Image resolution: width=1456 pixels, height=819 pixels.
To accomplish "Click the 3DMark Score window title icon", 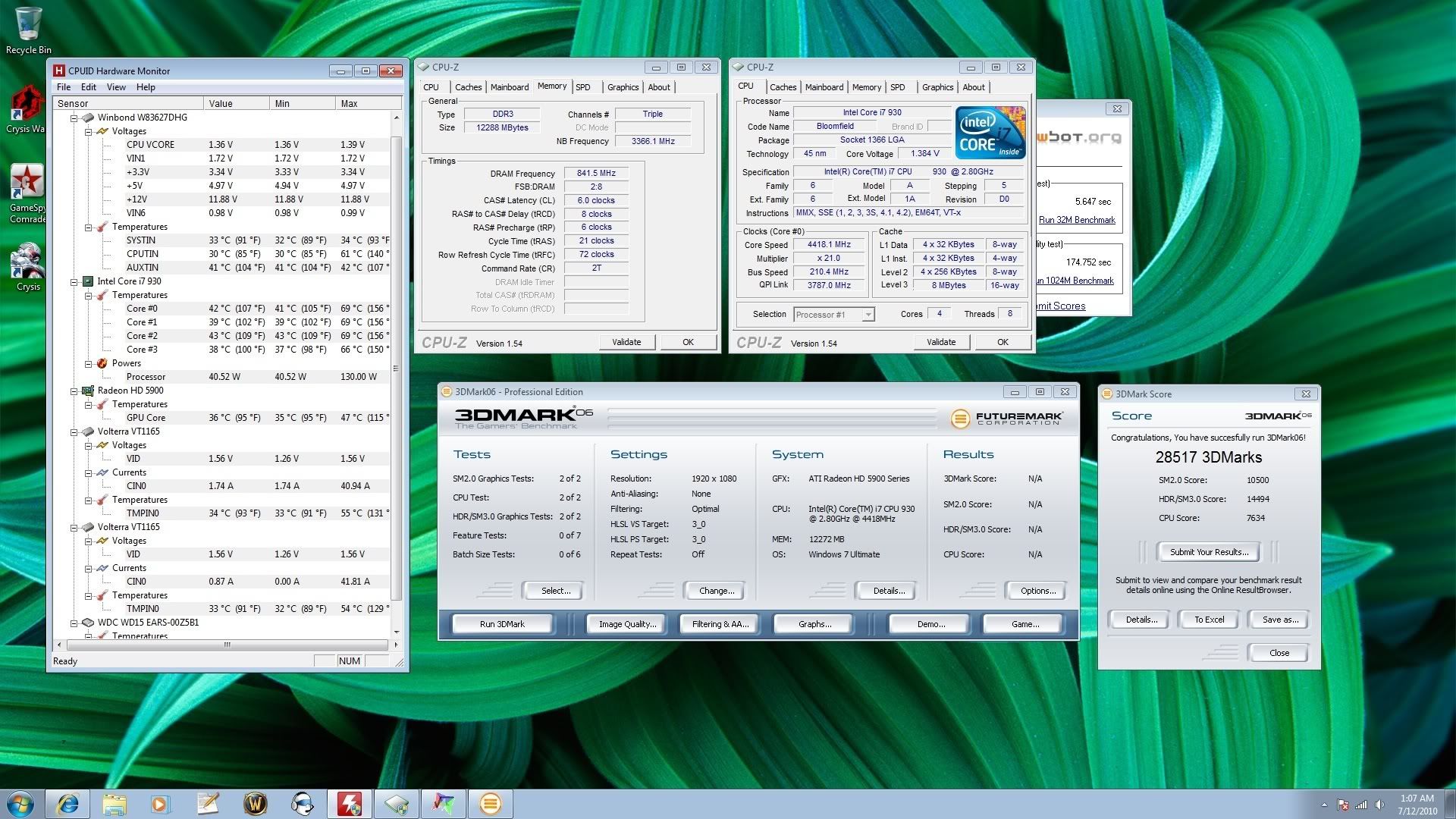I will click(x=1107, y=394).
